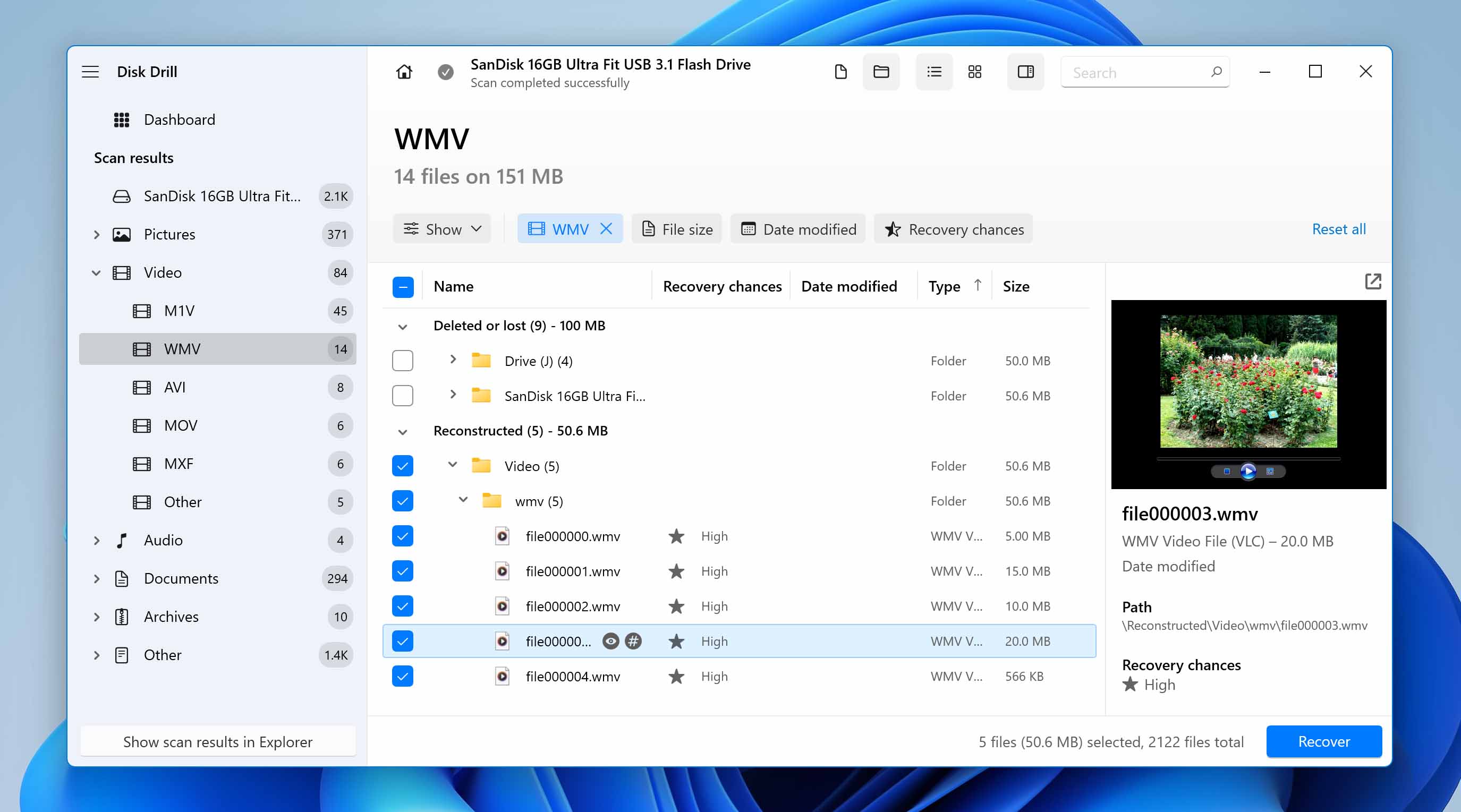Image resolution: width=1461 pixels, height=812 pixels.
Task: Sort by Size column header
Action: pyautogui.click(x=1016, y=286)
